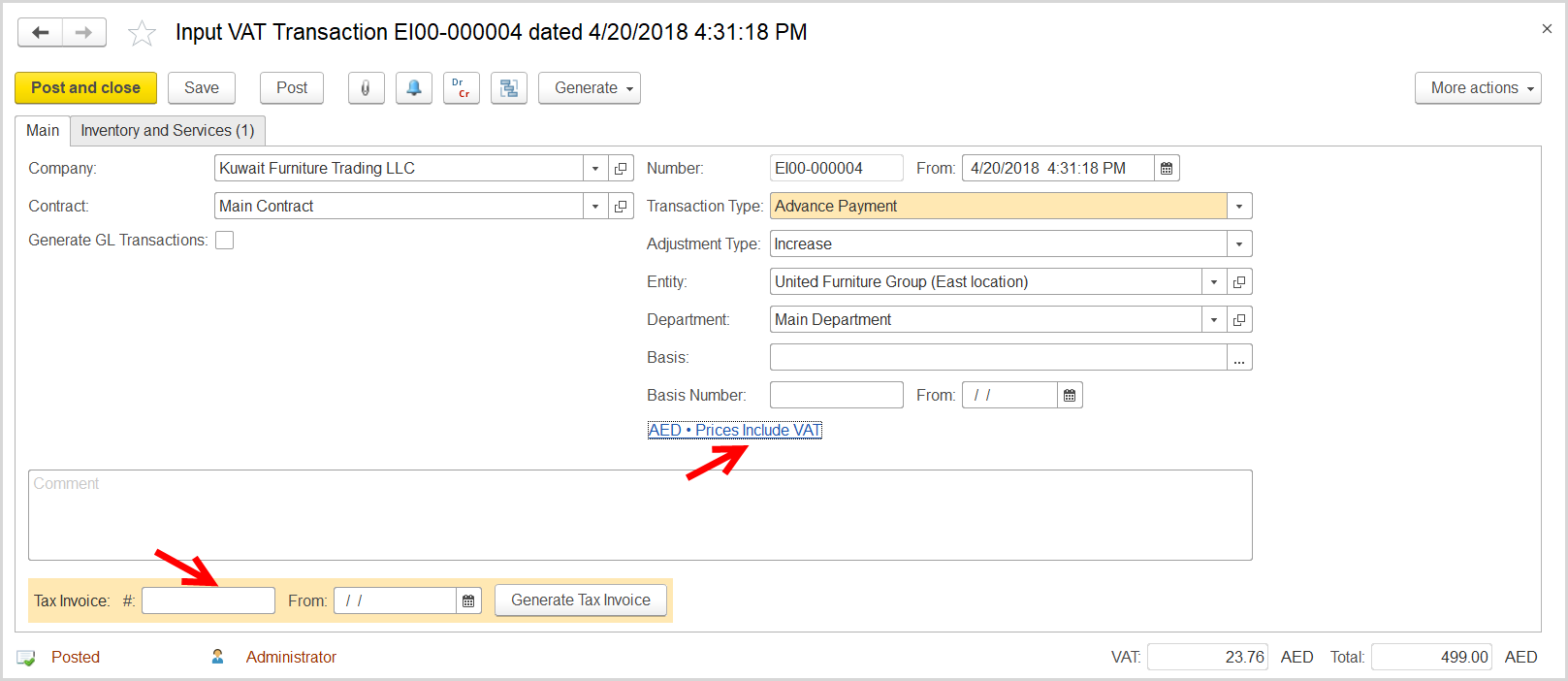The image size is (1568, 681).
Task: Click the Total amount 499.00 field
Action: (1431, 657)
